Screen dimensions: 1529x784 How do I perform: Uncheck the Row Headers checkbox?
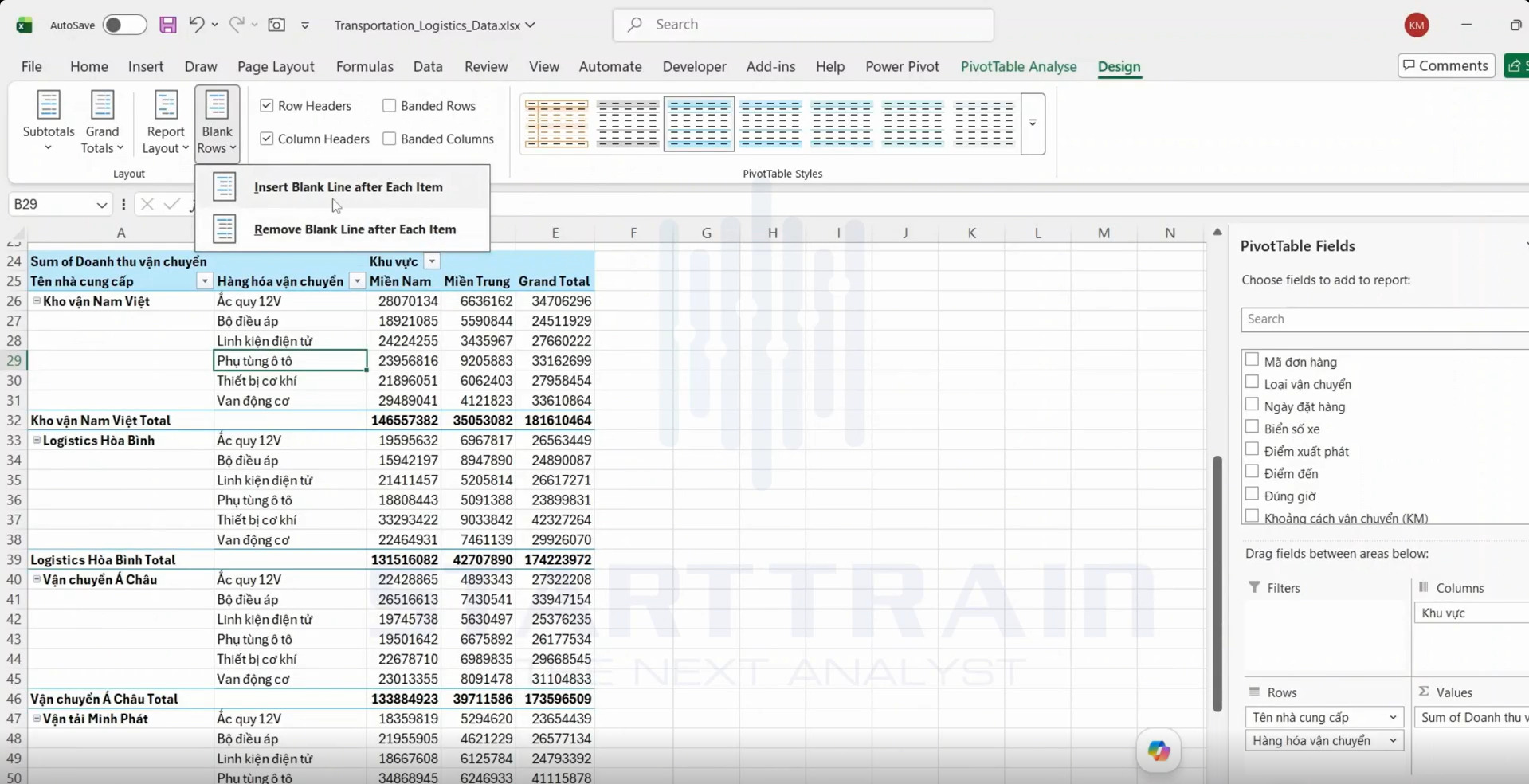[x=267, y=105]
